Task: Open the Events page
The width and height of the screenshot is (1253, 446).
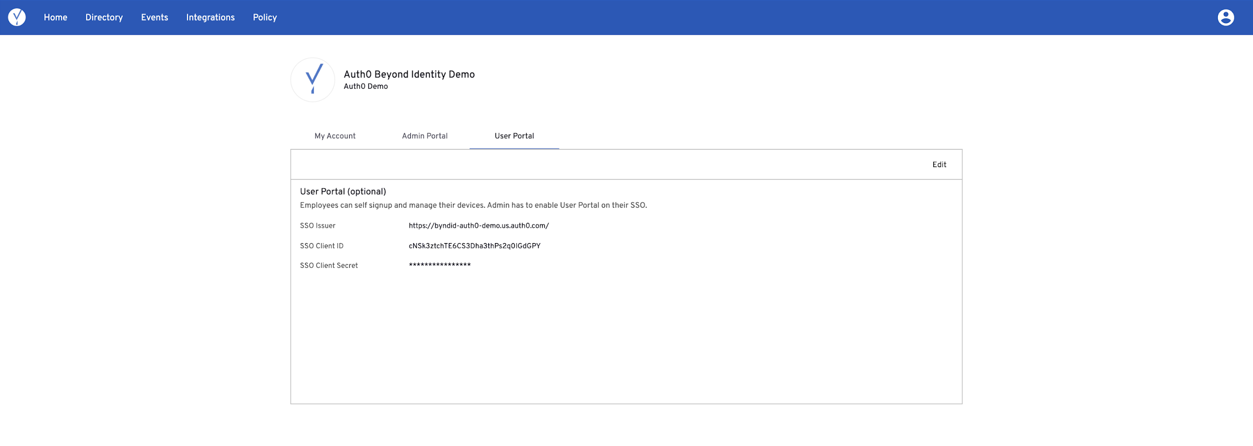Action: tap(155, 17)
